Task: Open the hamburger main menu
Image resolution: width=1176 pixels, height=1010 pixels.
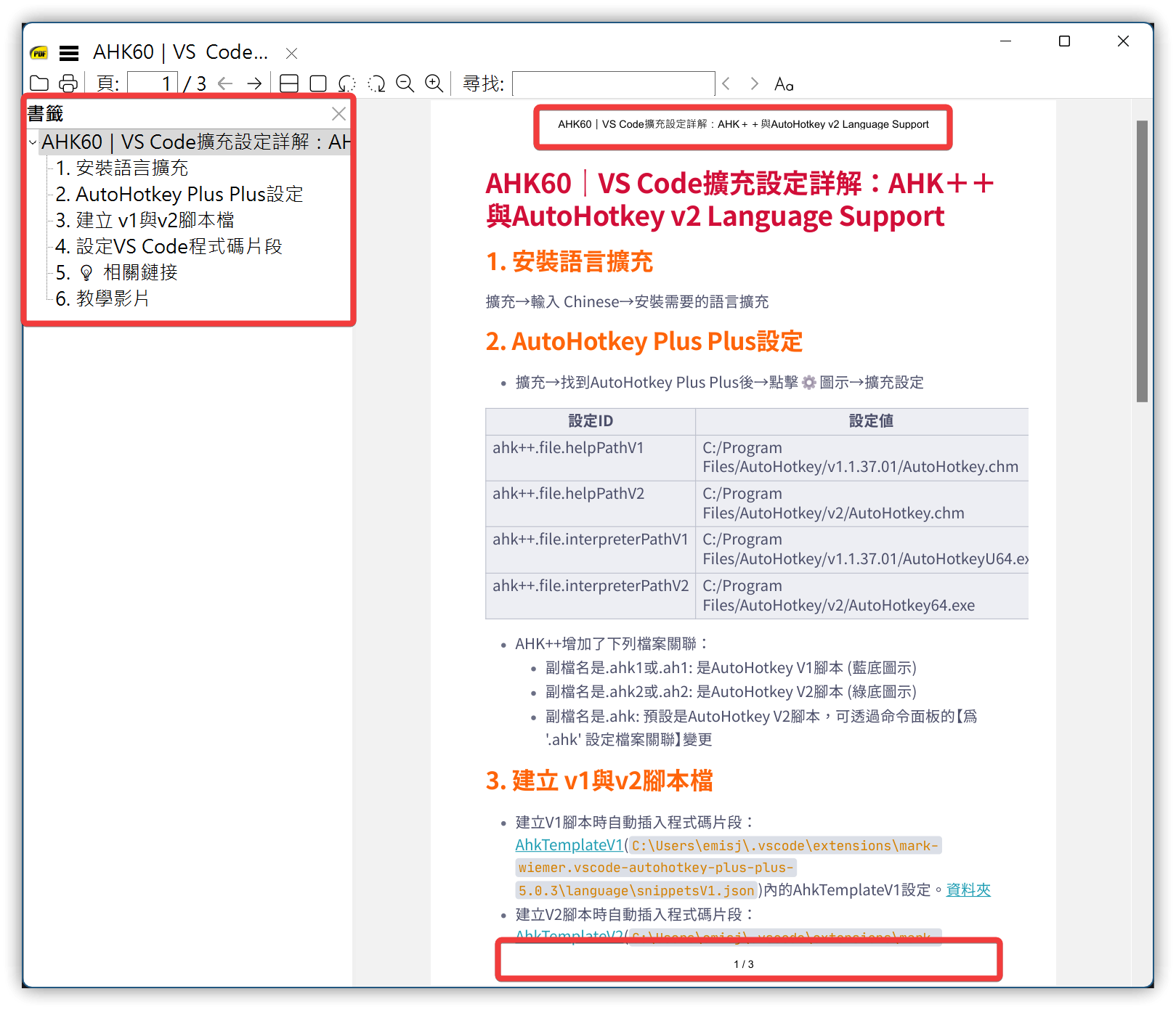Action: (x=69, y=53)
